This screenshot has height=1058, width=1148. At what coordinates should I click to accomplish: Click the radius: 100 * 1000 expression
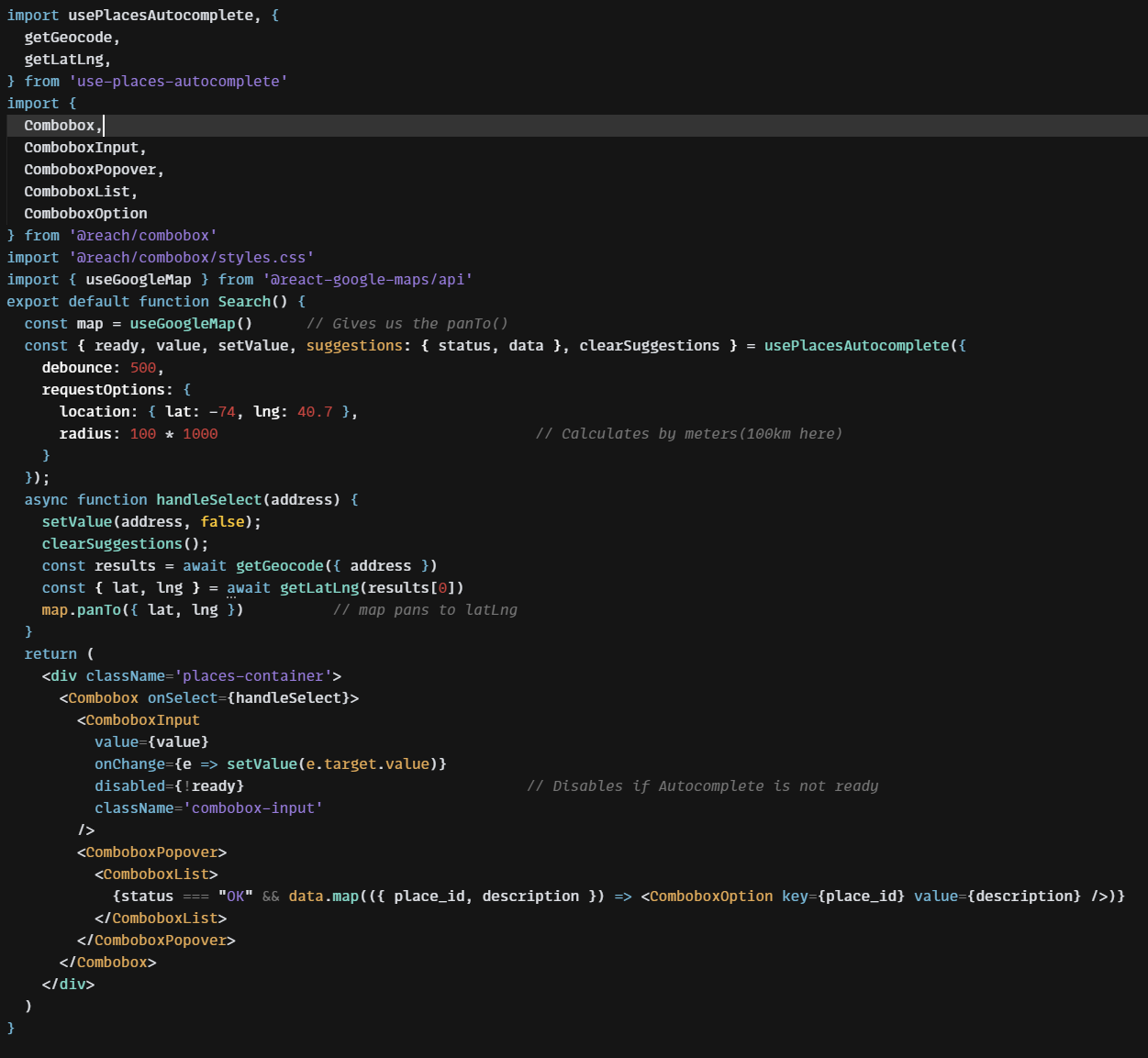pos(139,434)
